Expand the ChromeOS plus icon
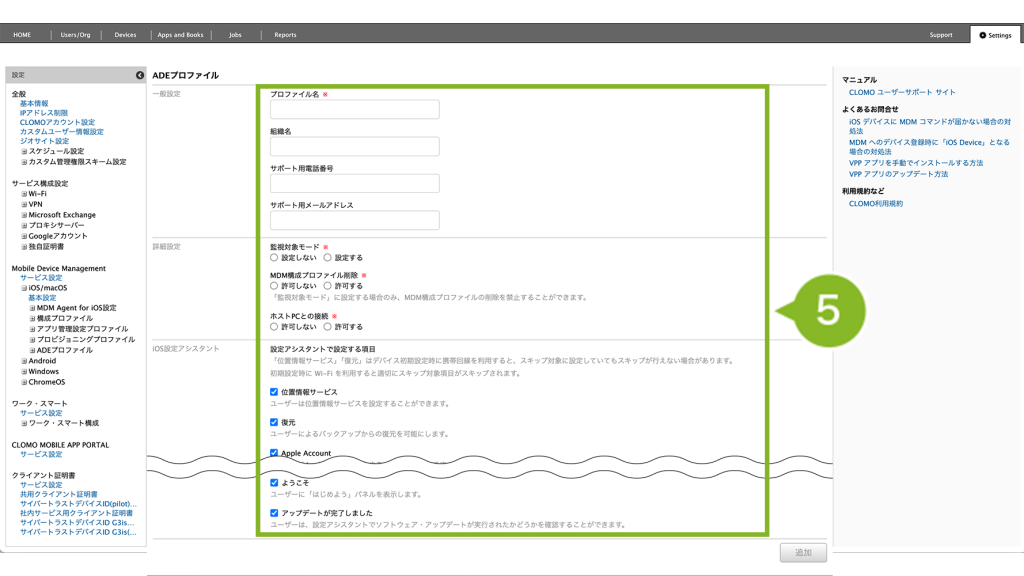1024x576 pixels. 24,382
